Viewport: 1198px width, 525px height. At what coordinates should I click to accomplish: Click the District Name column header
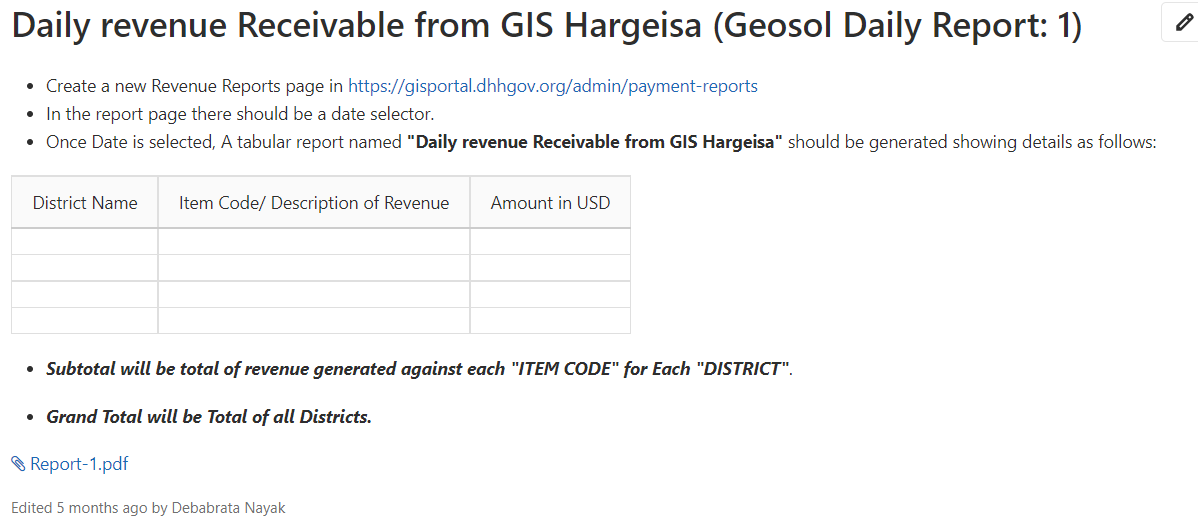pyautogui.click(x=85, y=203)
